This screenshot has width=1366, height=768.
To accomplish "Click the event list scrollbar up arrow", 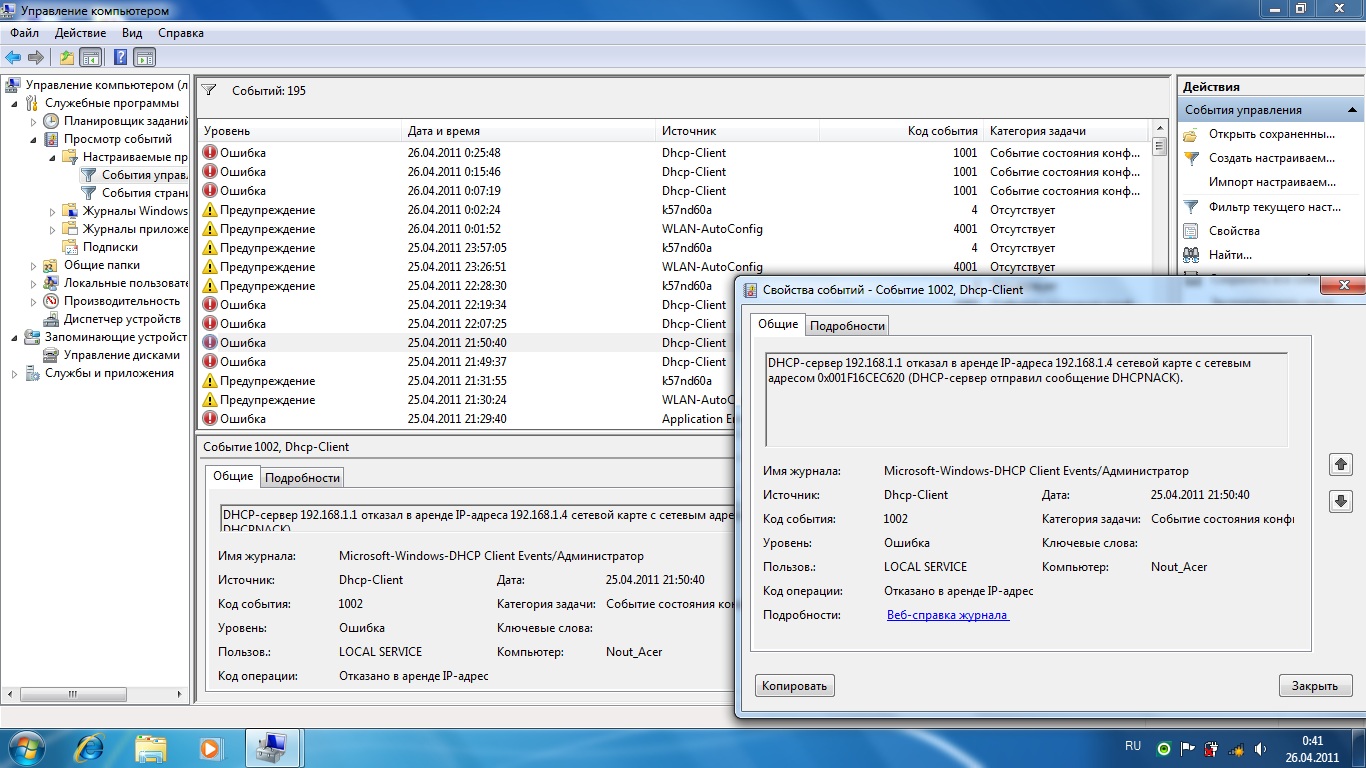I will 1159,130.
